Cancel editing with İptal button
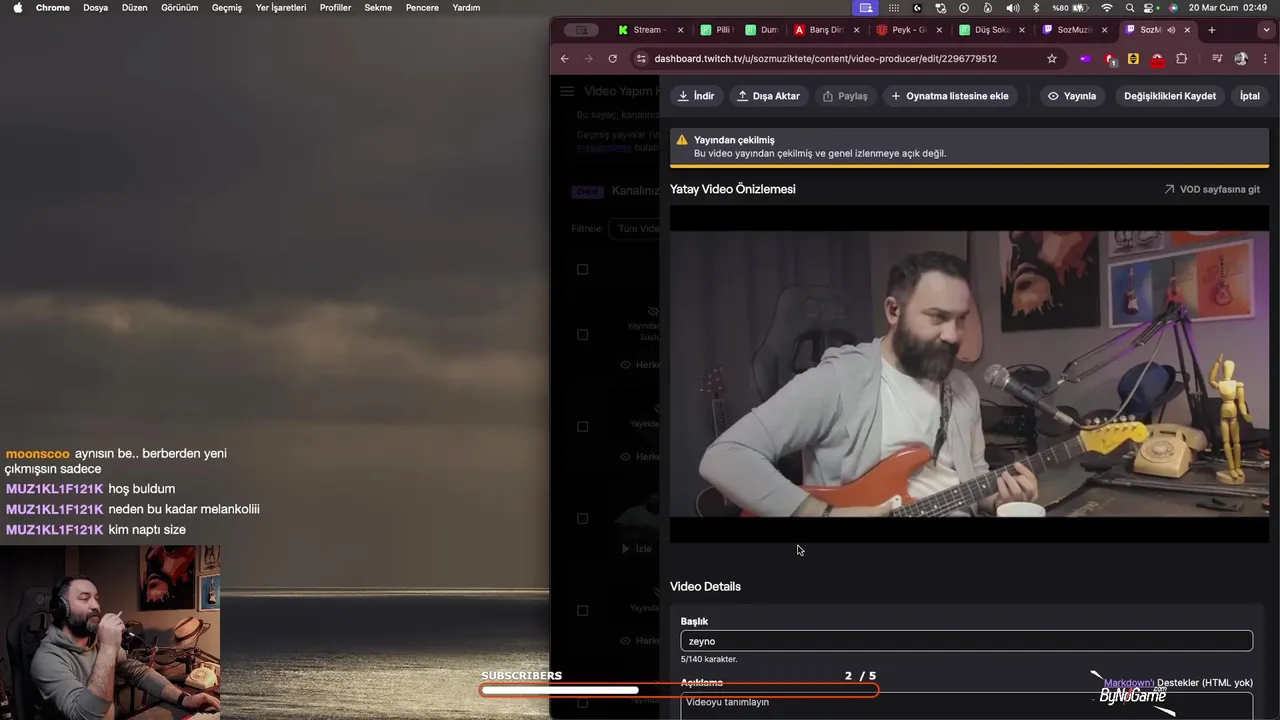 click(x=1250, y=96)
